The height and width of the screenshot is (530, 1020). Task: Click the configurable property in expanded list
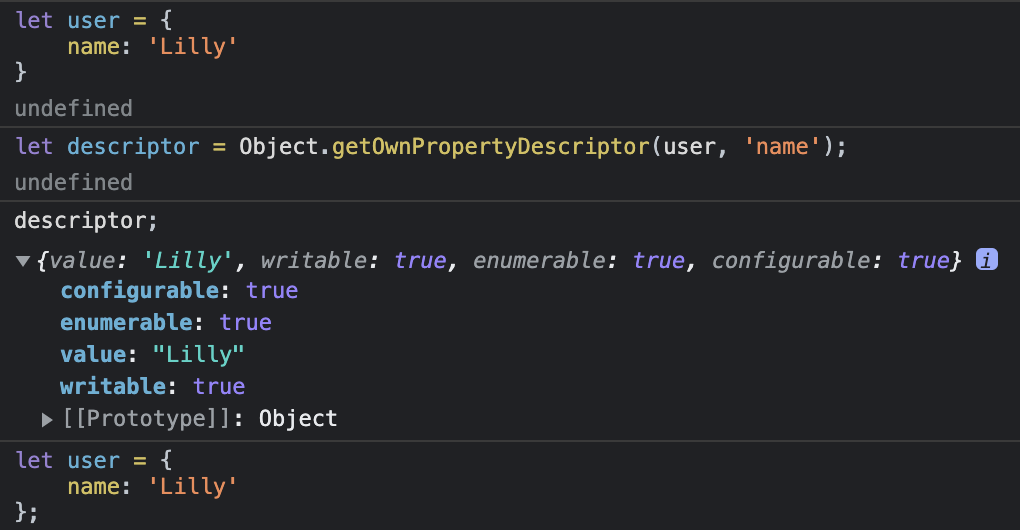[x=139, y=290]
